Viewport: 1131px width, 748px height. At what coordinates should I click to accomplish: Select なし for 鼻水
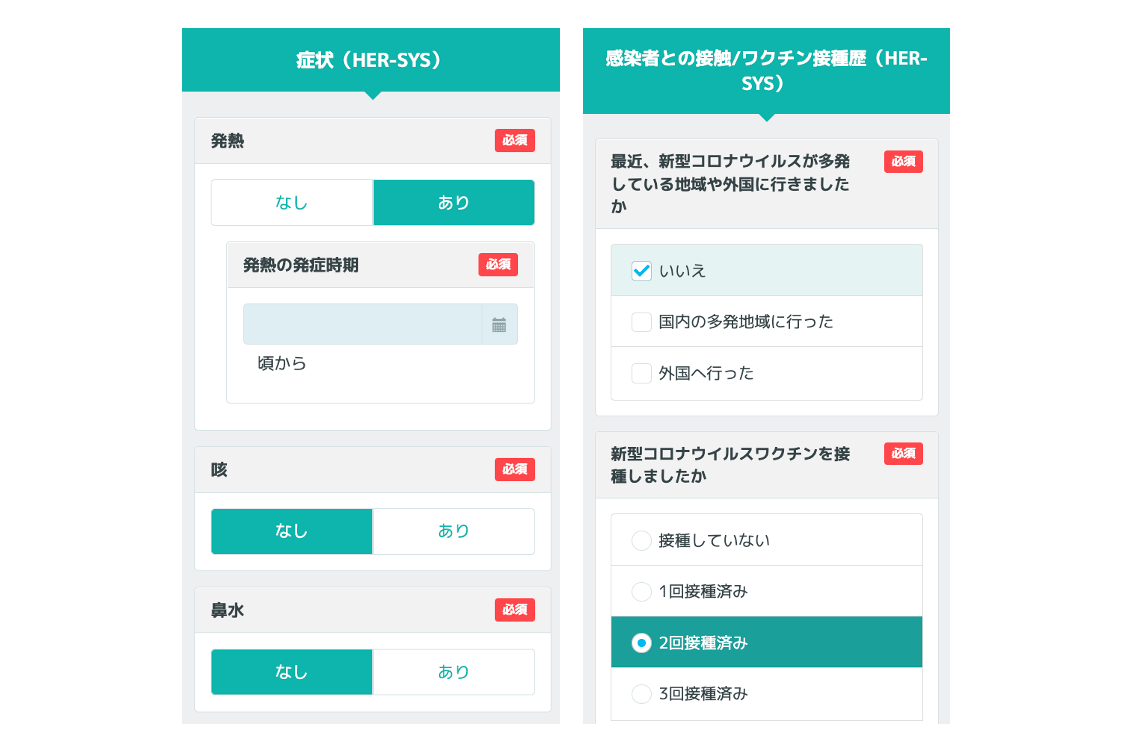pos(292,672)
